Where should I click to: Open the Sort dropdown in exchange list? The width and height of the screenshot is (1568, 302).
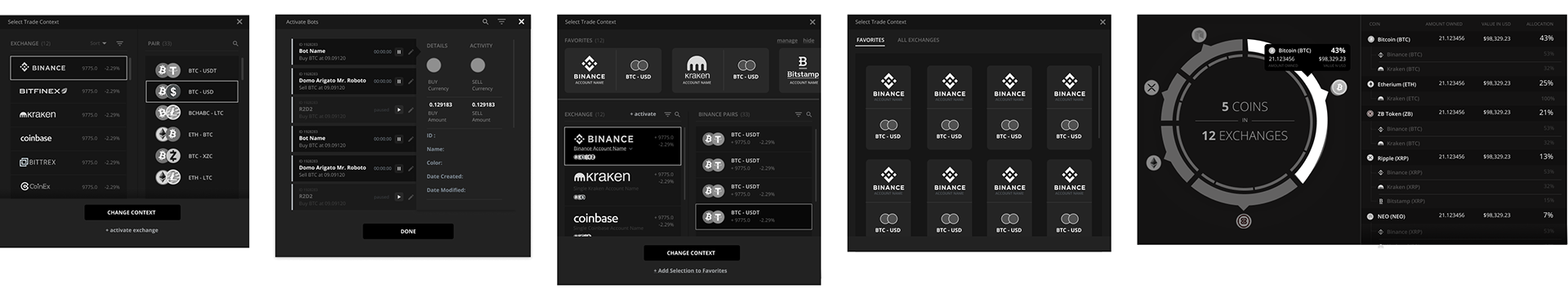point(98,43)
